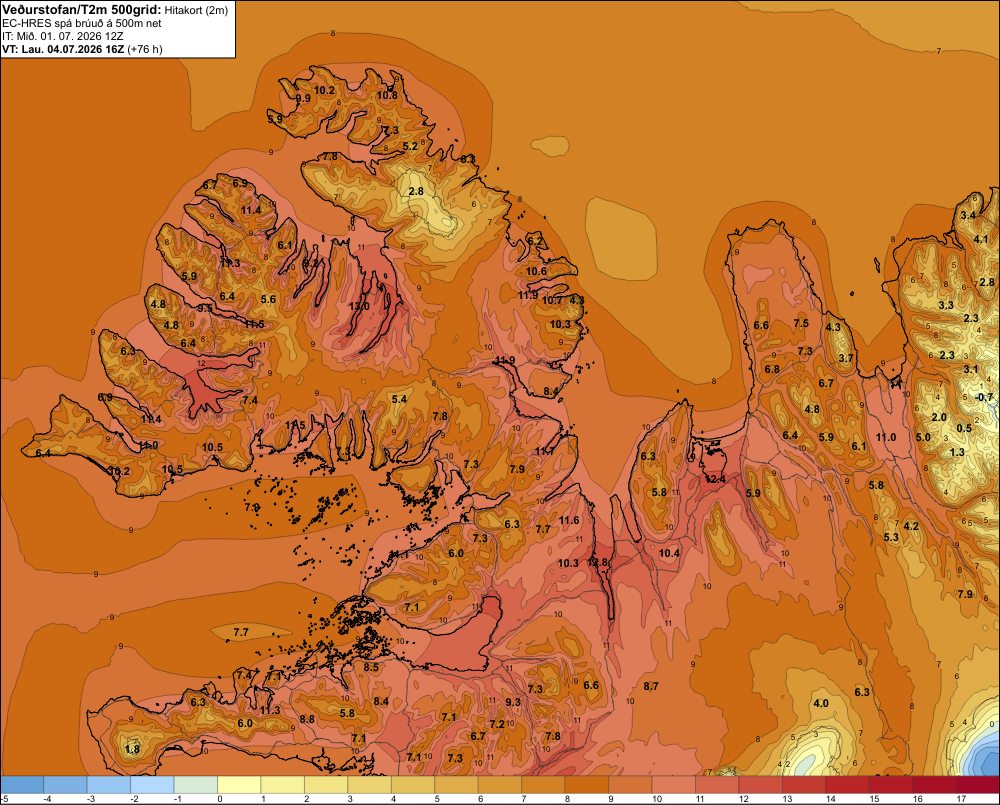Viewport: 1000px width, 805px height.
Task: Select the pale green swatch between -1 and 0
Action: [196, 785]
